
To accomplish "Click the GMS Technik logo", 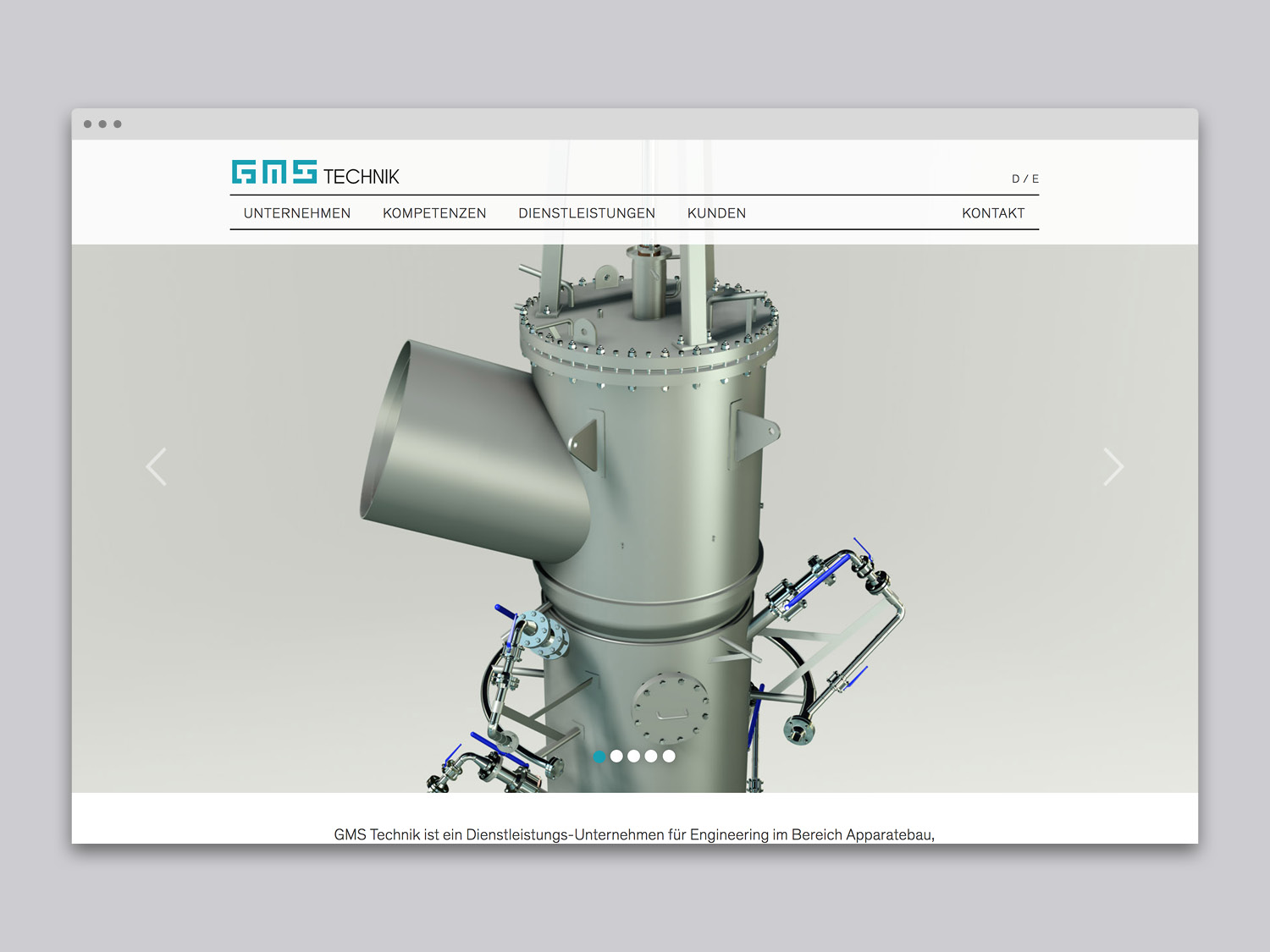I will 315,172.
